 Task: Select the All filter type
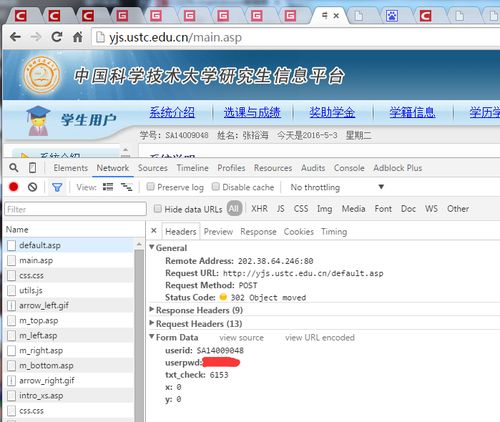coord(234,209)
